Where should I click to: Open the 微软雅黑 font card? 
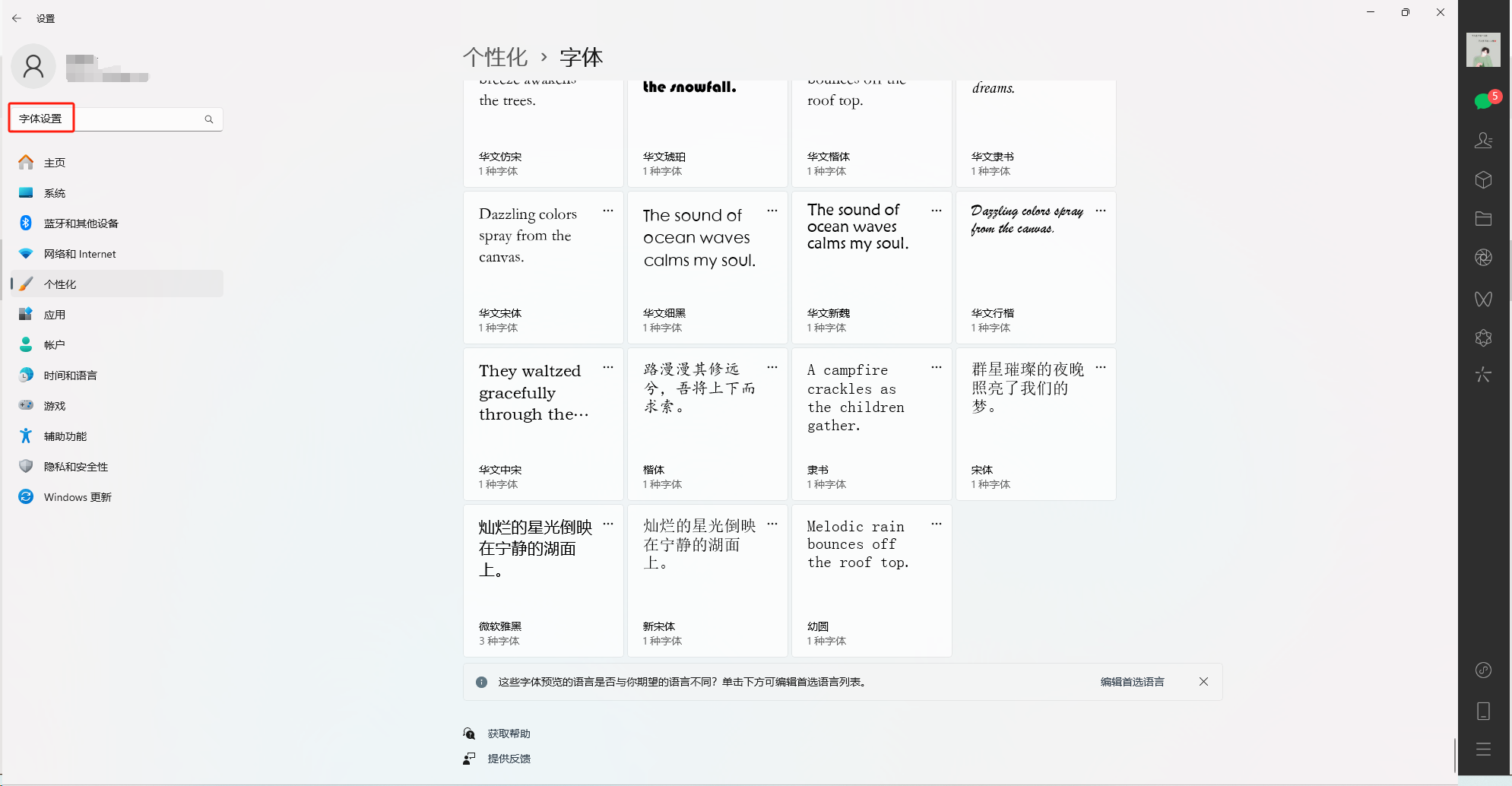[544, 581]
